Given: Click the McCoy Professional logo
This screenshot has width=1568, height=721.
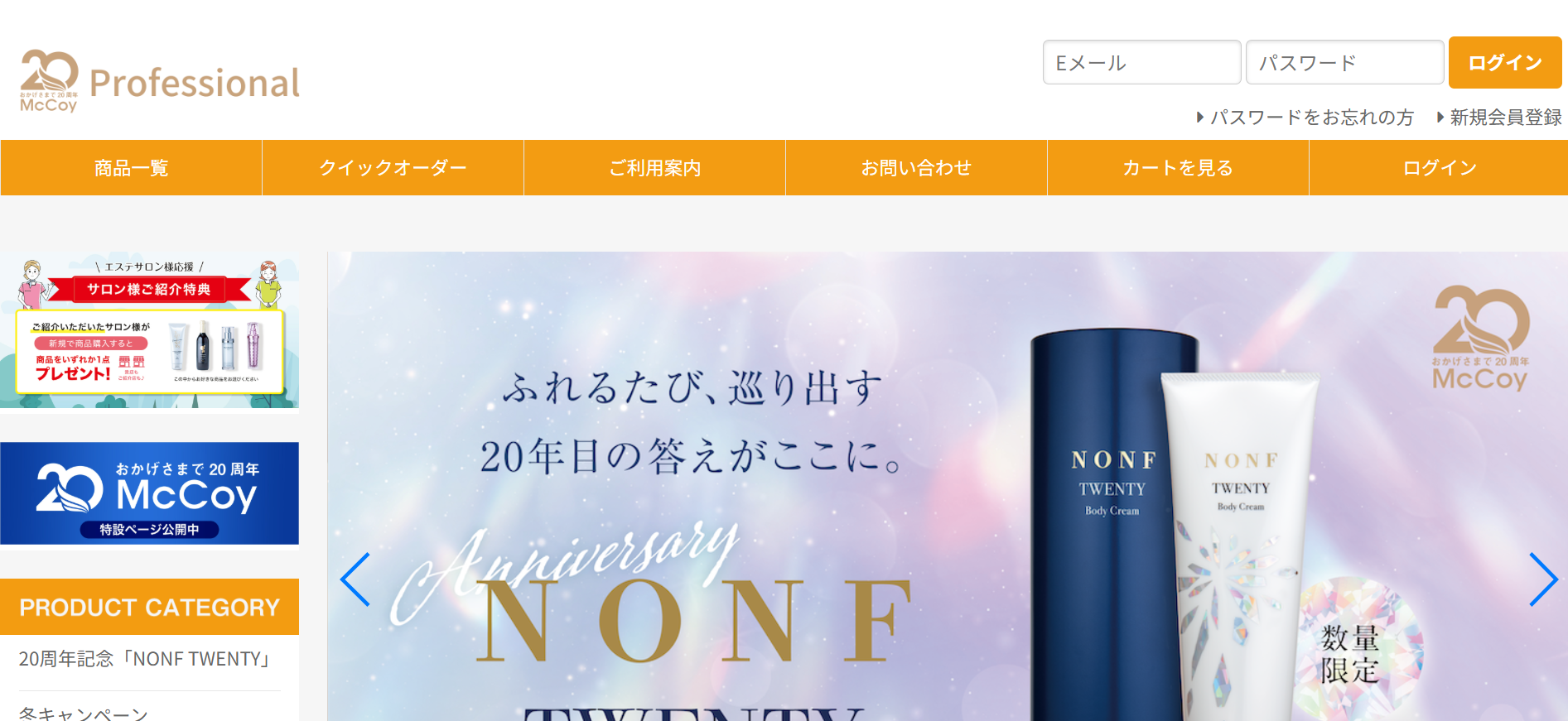Looking at the screenshot, I should (160, 81).
